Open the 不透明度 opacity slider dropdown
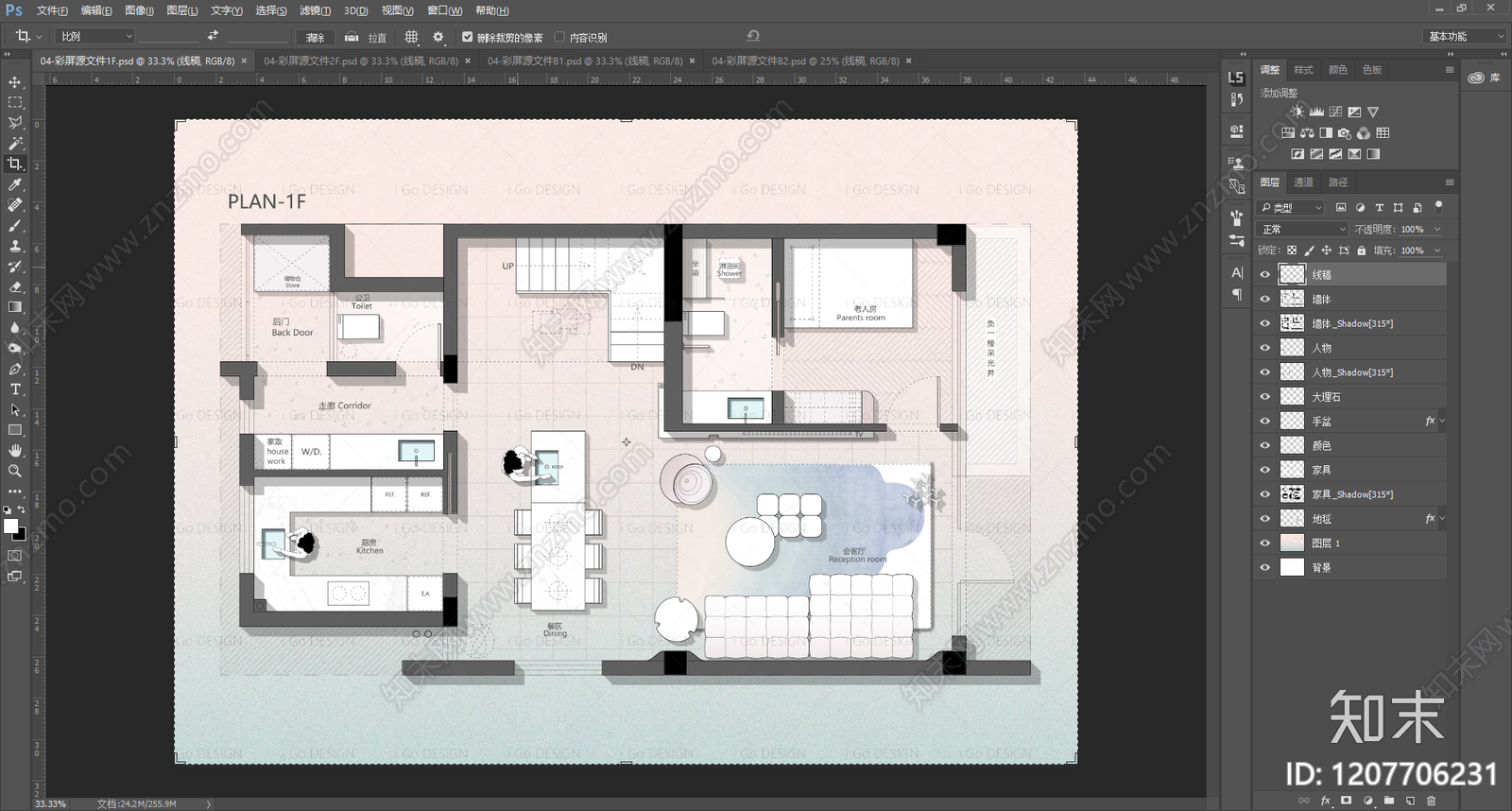Viewport: 1512px width, 811px height. 1437,229
